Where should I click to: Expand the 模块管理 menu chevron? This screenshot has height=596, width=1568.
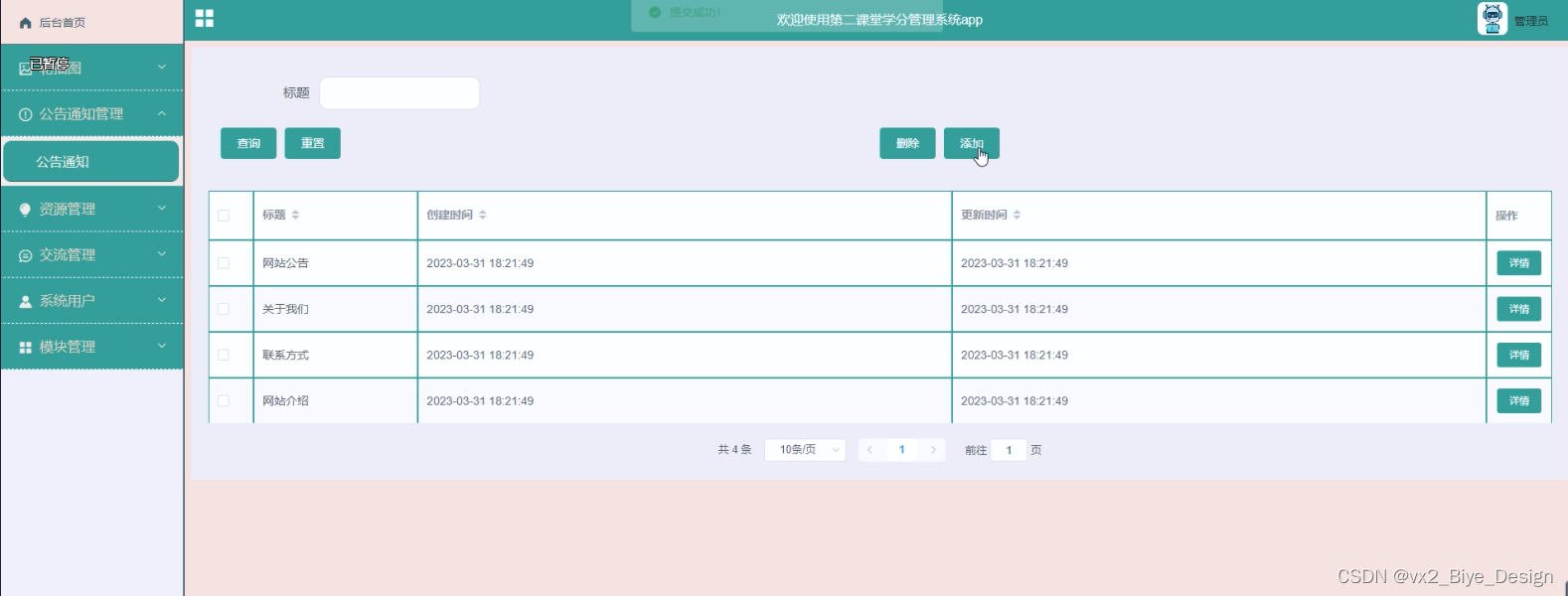pyautogui.click(x=162, y=346)
